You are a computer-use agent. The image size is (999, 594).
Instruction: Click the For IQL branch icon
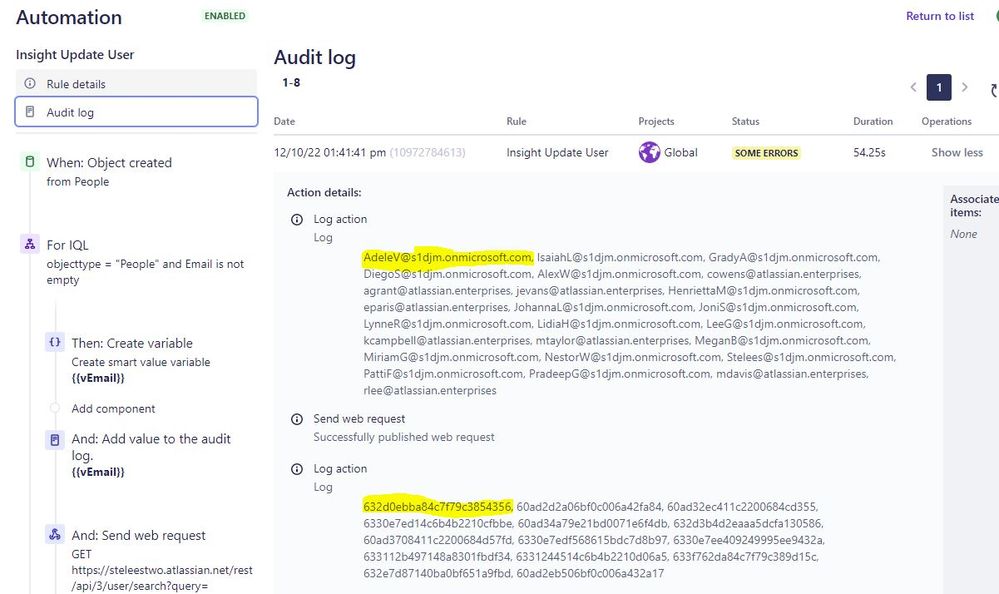click(29, 244)
